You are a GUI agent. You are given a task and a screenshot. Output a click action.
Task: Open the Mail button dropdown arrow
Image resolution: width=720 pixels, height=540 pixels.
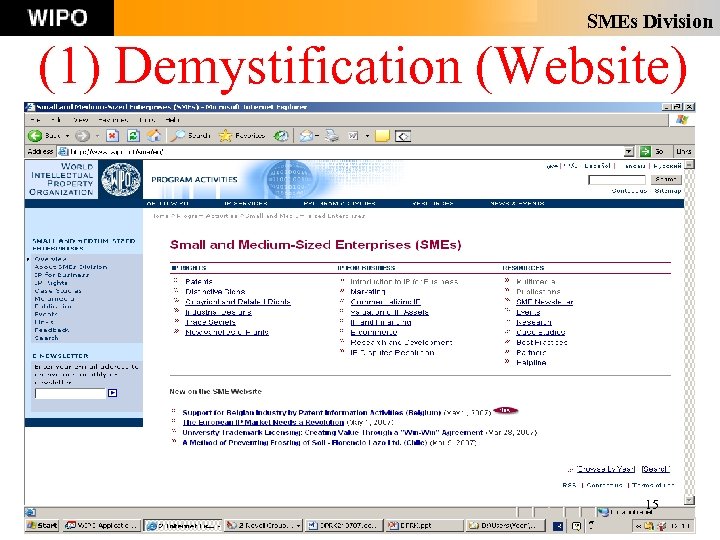(x=317, y=136)
